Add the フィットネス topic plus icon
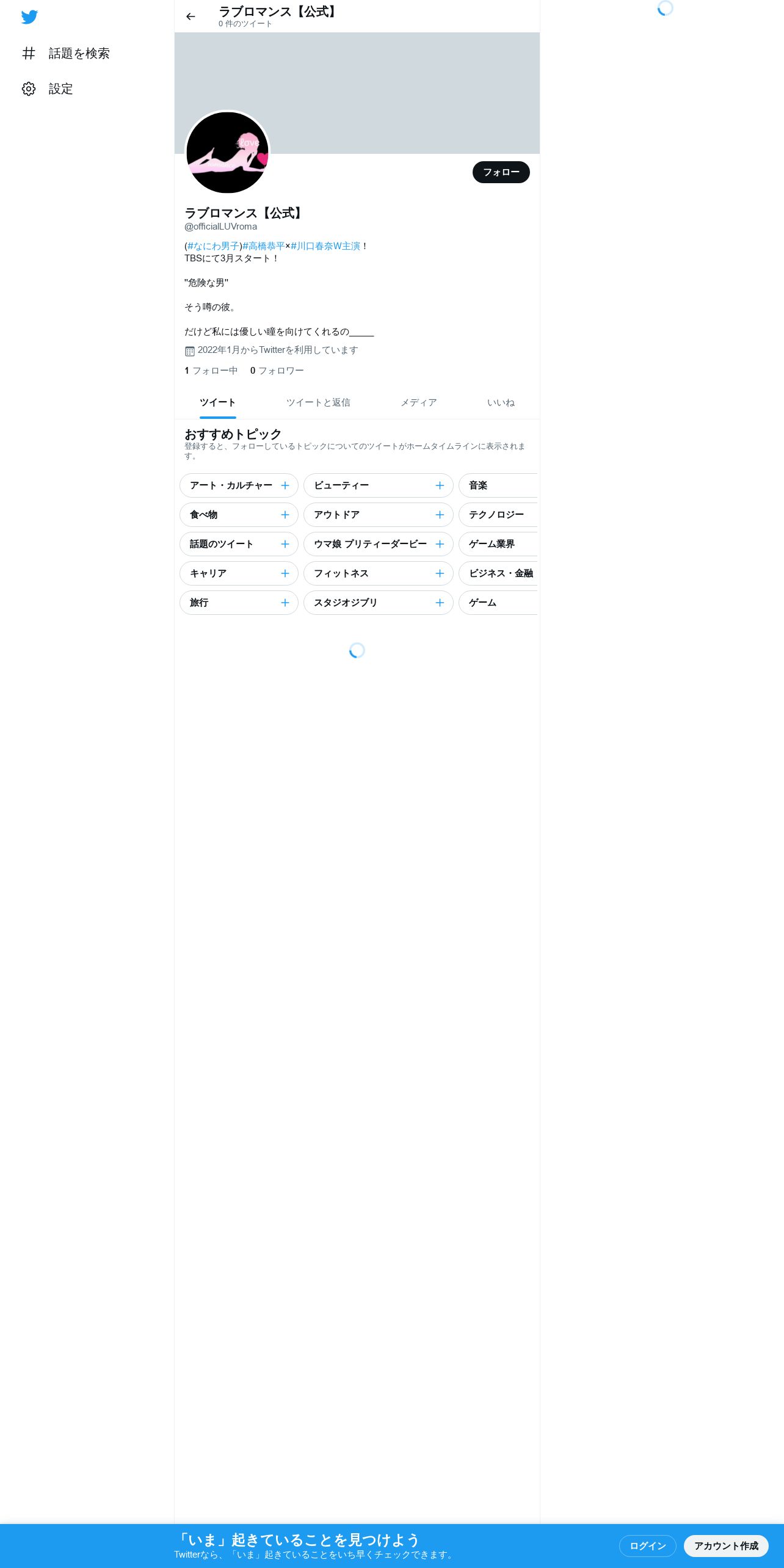The width and height of the screenshot is (784, 1568). point(440,573)
